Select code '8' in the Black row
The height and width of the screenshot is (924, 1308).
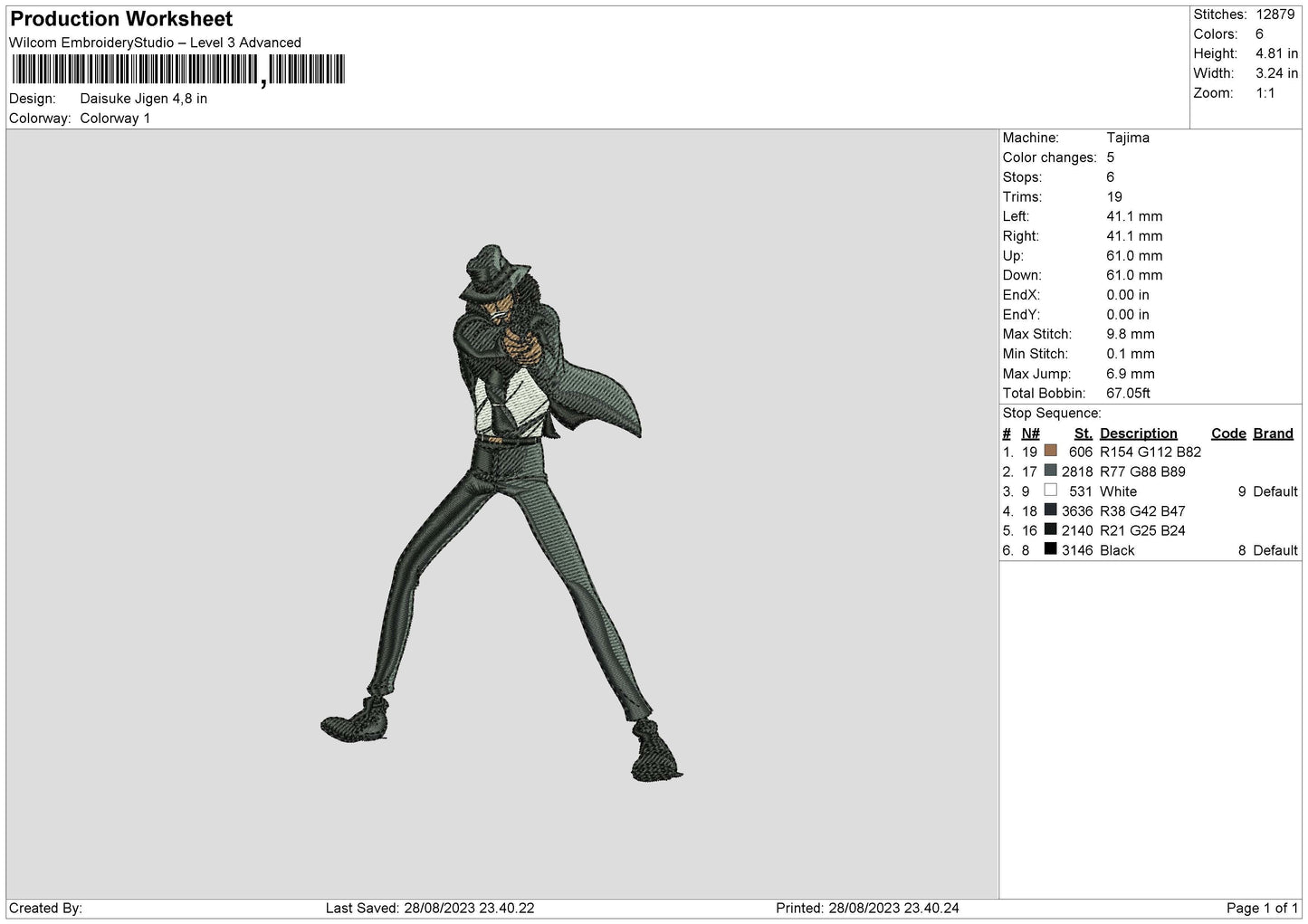(1242, 551)
